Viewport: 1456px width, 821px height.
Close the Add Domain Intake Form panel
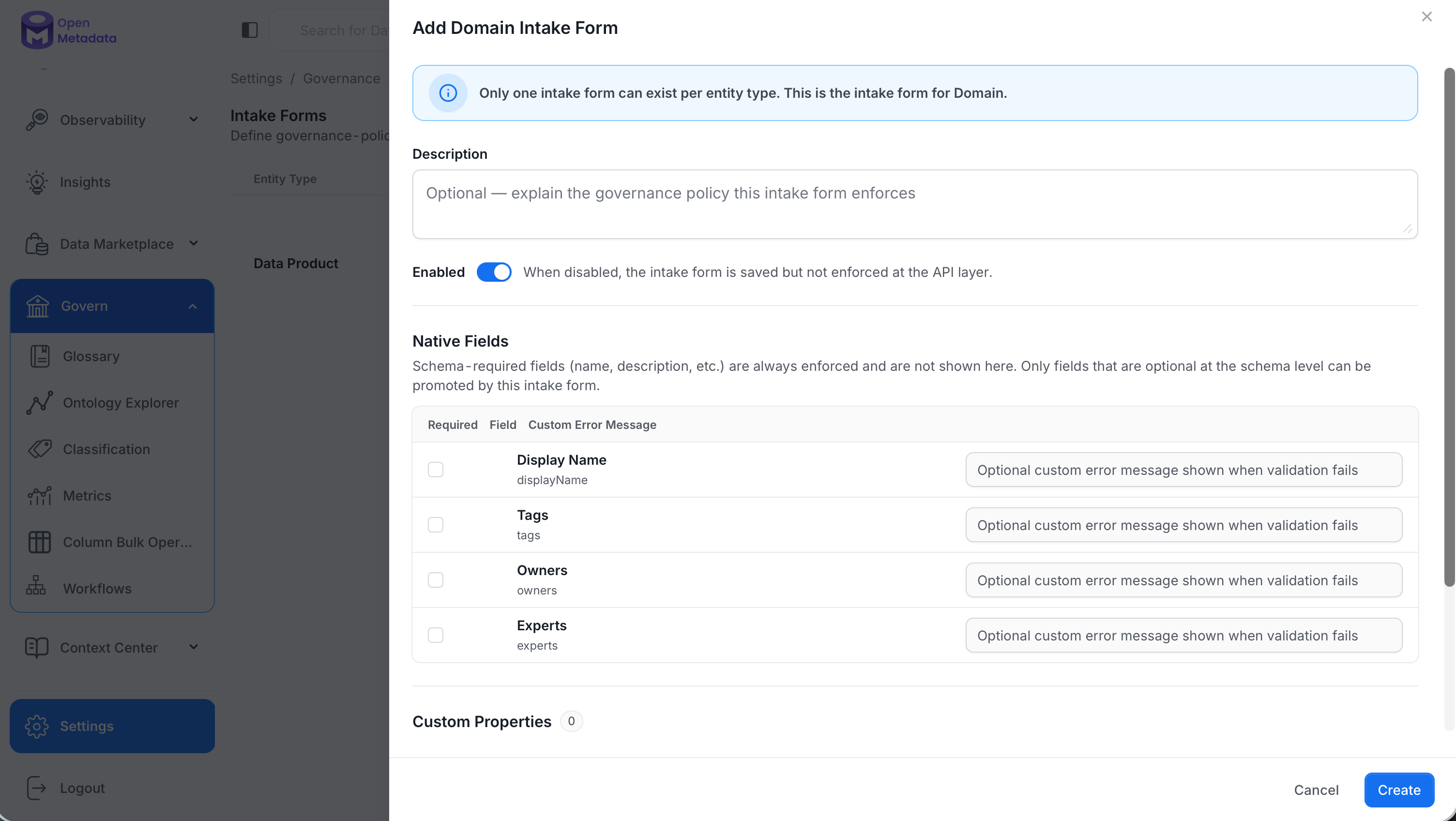pos(1426,16)
